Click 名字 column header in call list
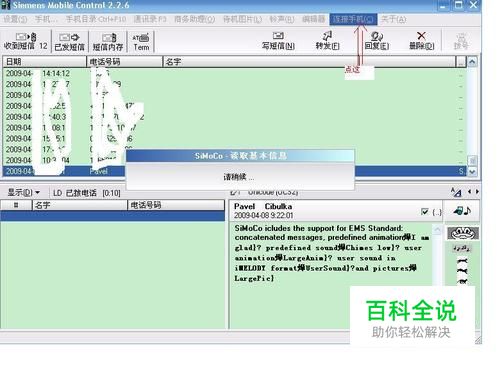 coord(79,205)
